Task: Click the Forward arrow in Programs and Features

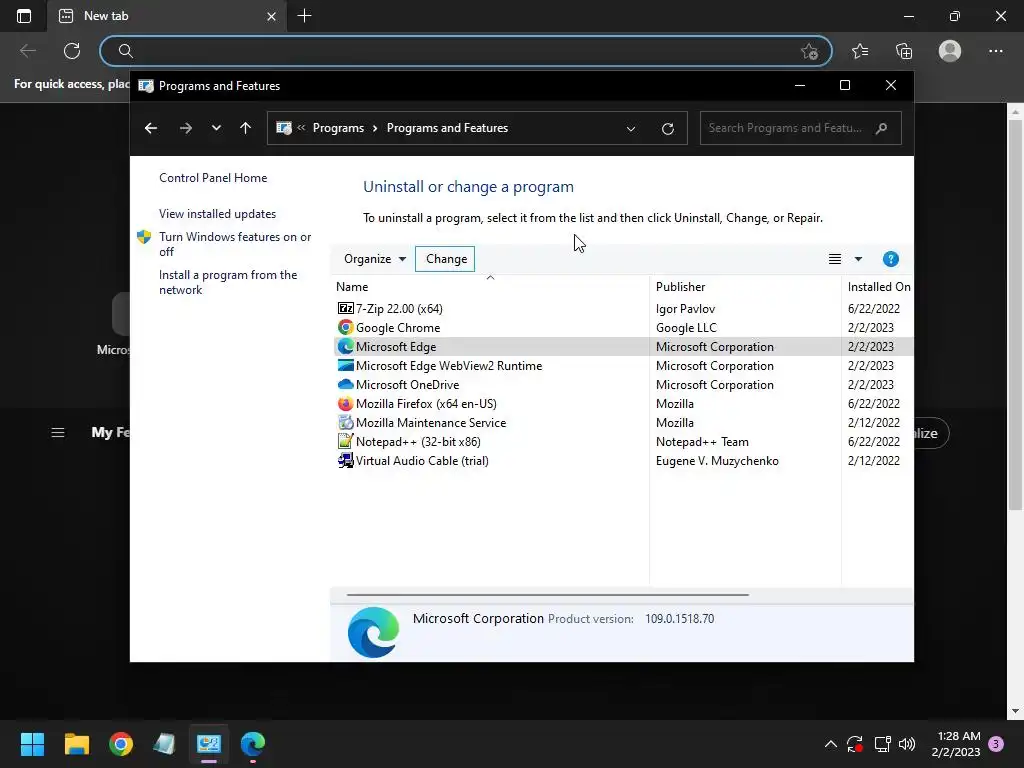Action: 185,128
